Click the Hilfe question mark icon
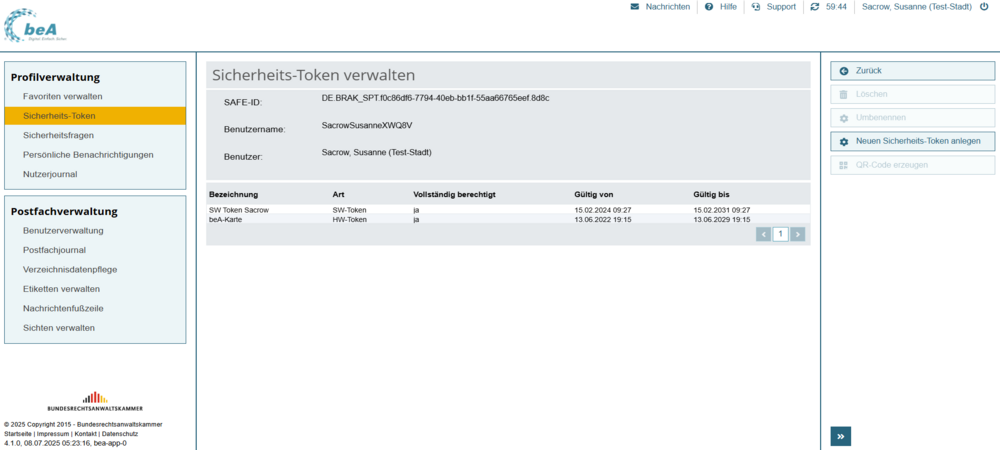1000x450 pixels. (x=709, y=7)
